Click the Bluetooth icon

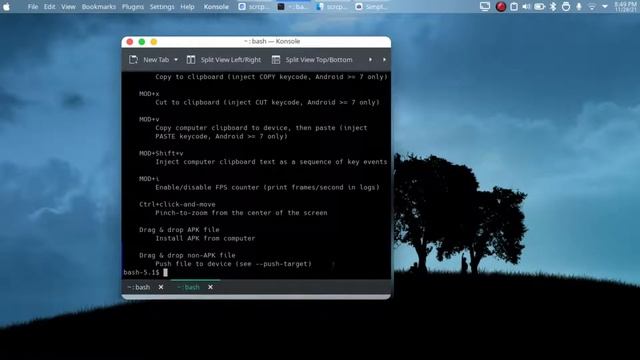point(553,7)
